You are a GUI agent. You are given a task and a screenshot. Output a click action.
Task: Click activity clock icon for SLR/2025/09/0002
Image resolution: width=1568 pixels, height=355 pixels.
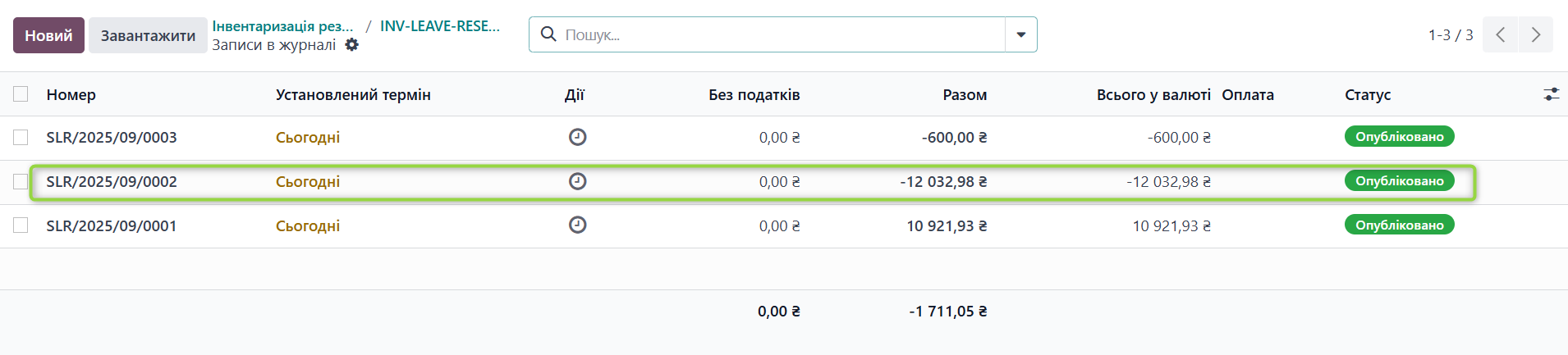click(x=577, y=181)
